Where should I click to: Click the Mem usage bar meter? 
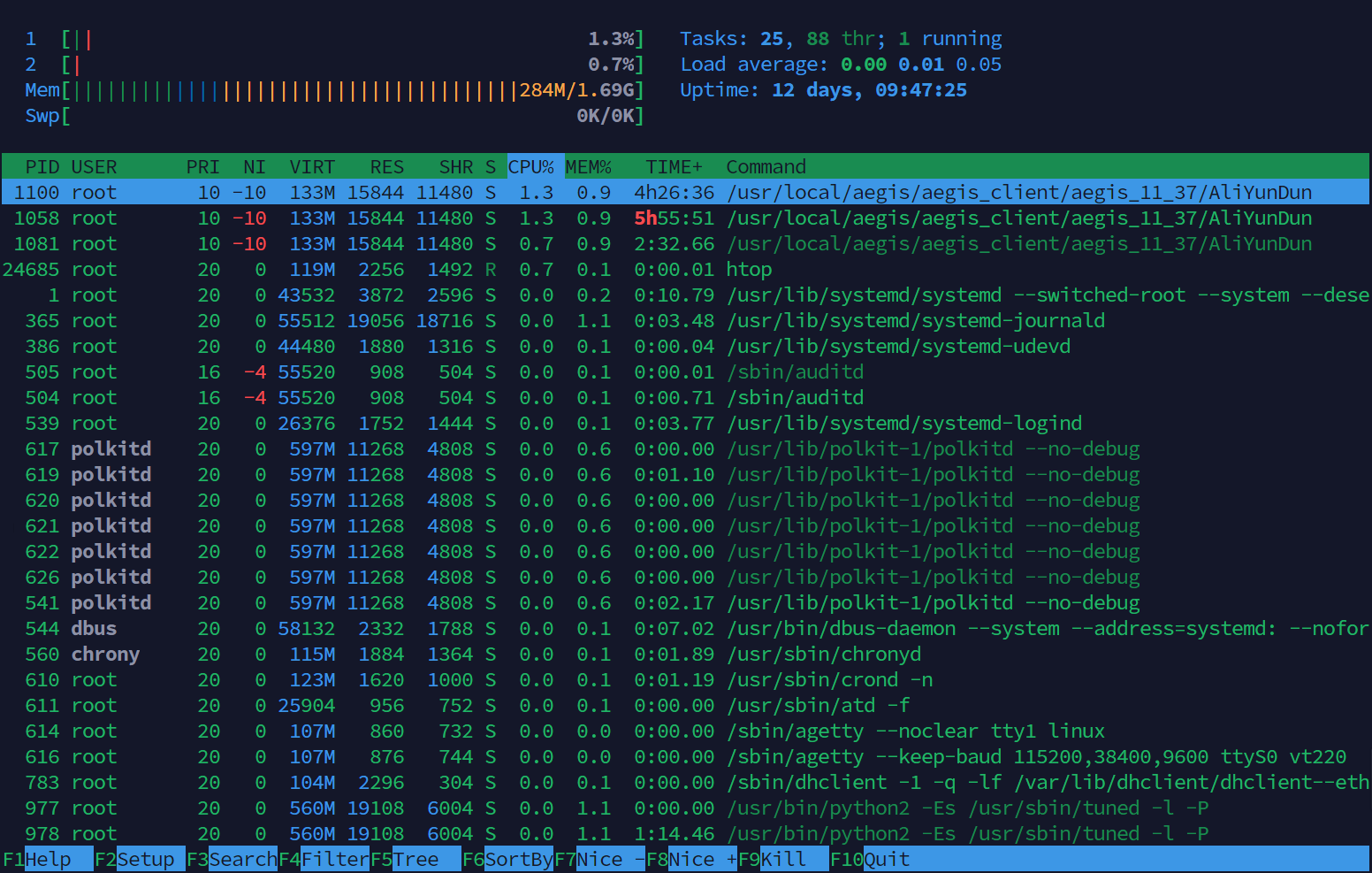[x=335, y=90]
